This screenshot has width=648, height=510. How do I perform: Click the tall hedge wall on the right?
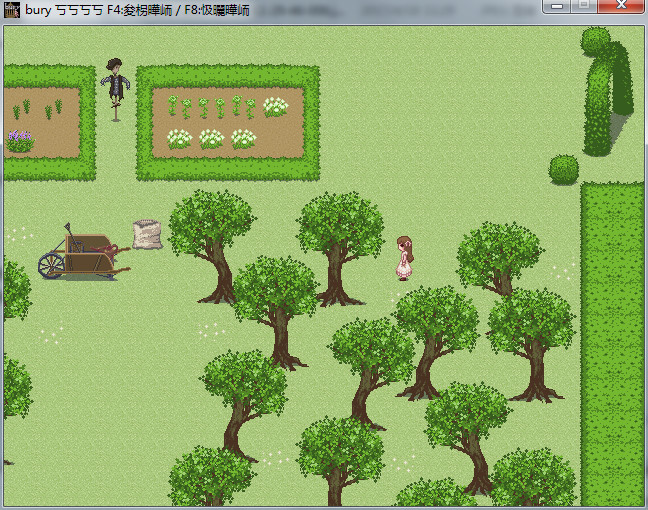click(612, 340)
